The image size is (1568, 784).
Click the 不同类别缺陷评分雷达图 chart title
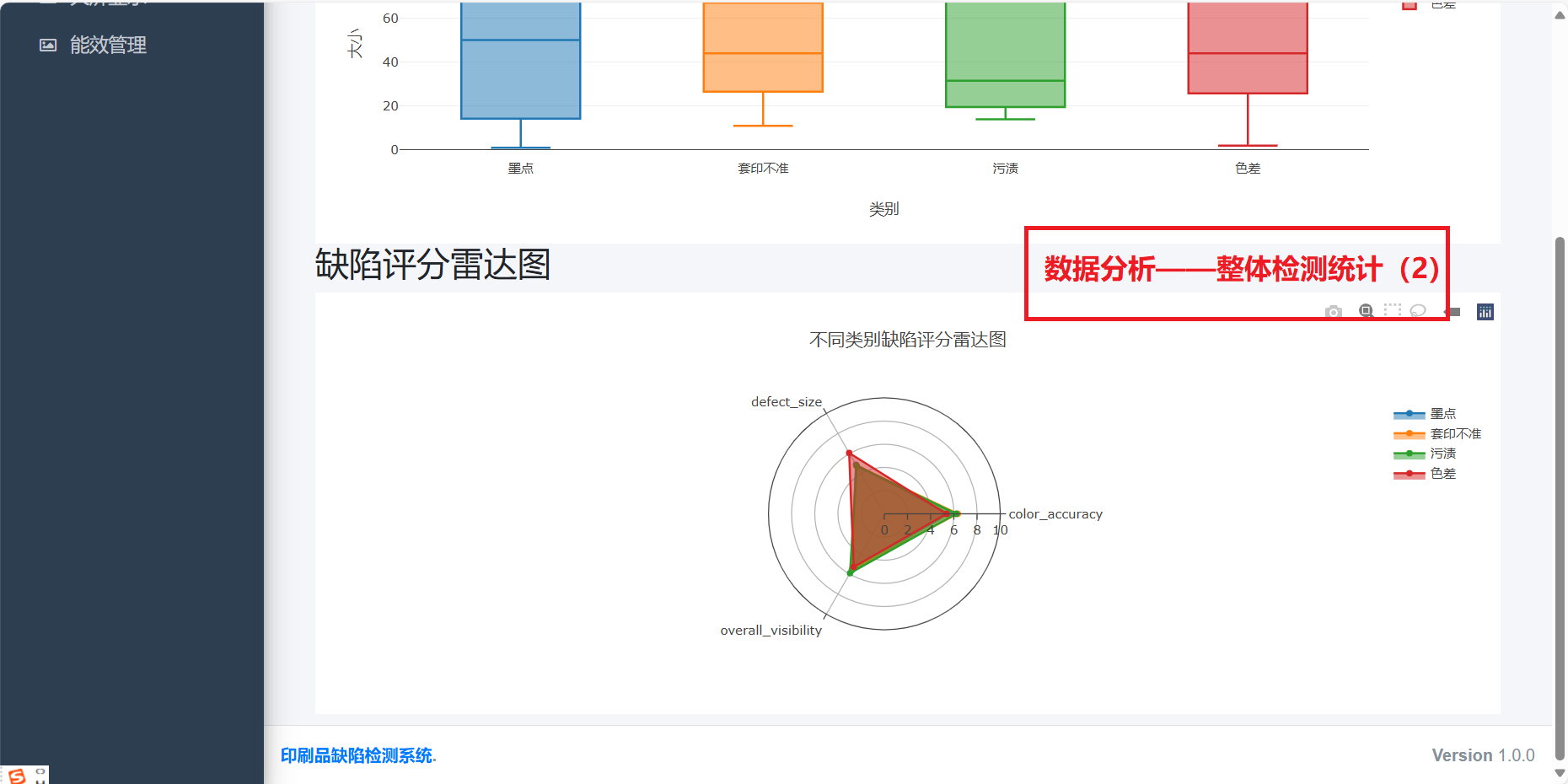click(908, 340)
